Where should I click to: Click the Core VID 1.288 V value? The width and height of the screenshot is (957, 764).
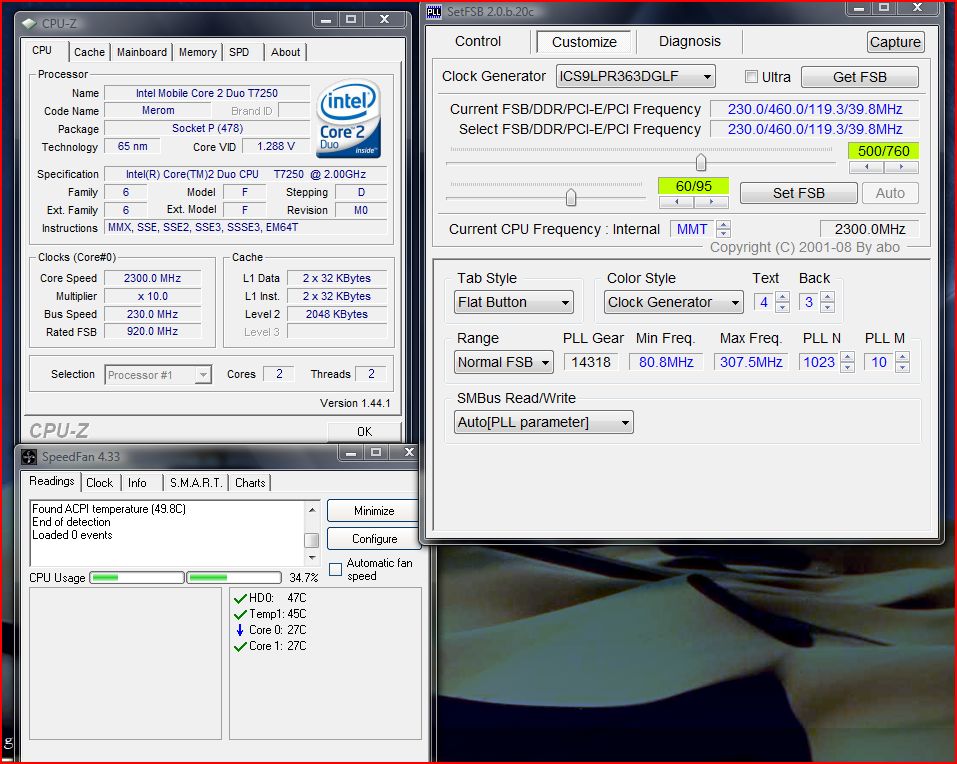276,146
